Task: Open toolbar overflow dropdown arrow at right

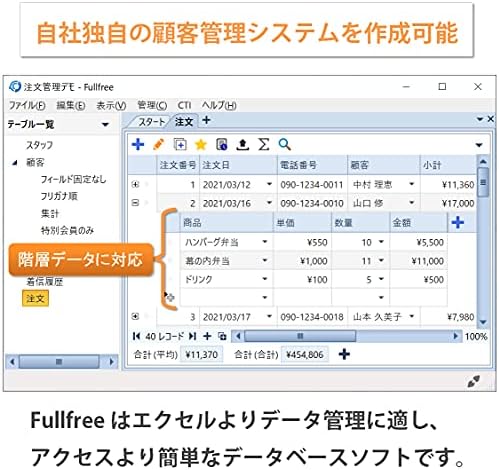Action: coord(479,145)
